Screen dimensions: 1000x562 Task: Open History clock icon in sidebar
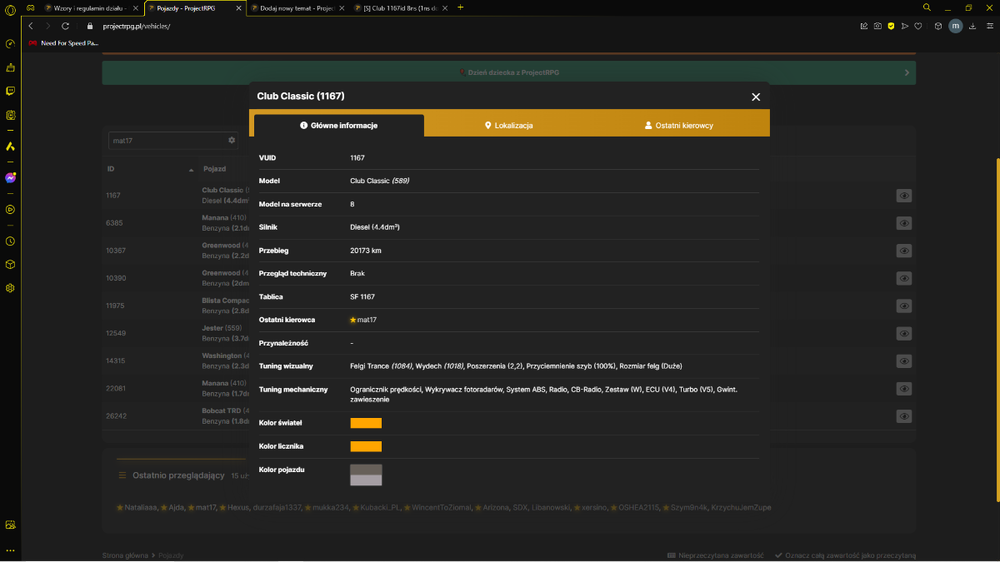[10, 241]
